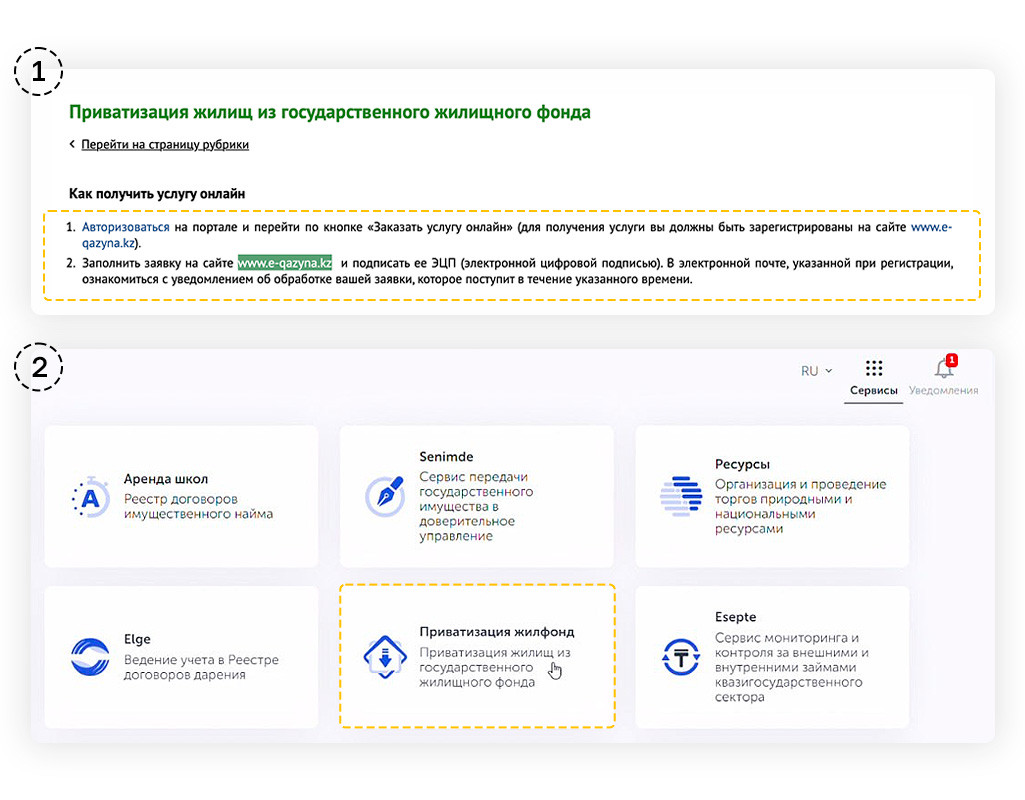This screenshot has width=1025, height=800.
Task: Click the text Реестр договоров имущественного найма
Action: tap(198, 507)
